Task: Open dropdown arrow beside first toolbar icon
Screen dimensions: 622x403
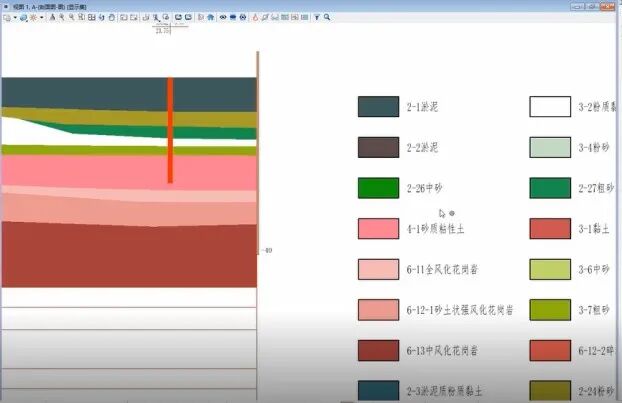Action: 14,18
